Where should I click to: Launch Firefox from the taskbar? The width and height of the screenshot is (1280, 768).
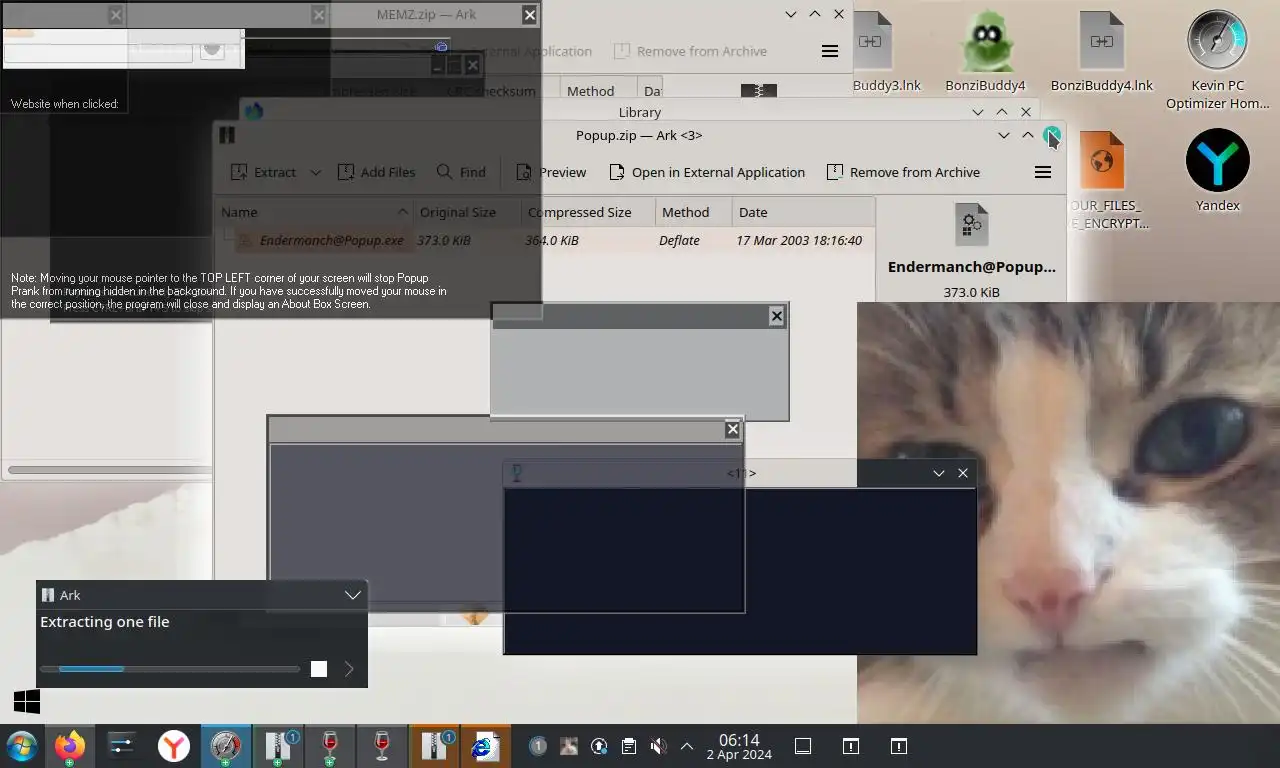70,746
